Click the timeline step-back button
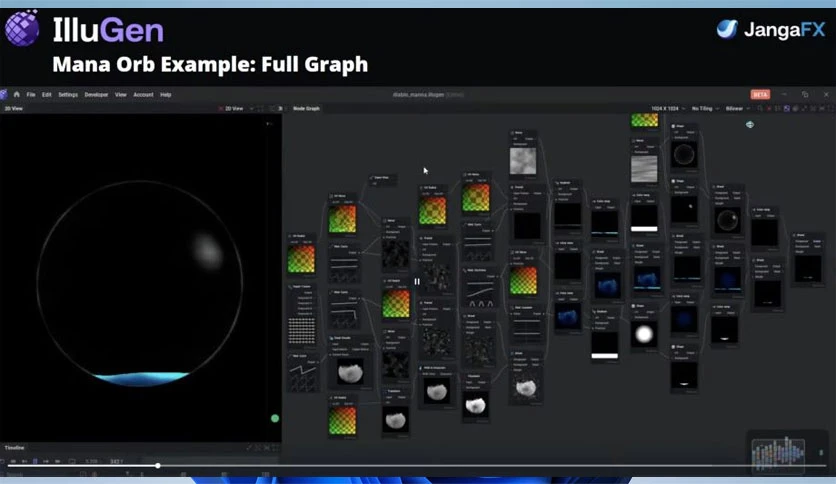This screenshot has width=836, height=484. click(x=24, y=461)
